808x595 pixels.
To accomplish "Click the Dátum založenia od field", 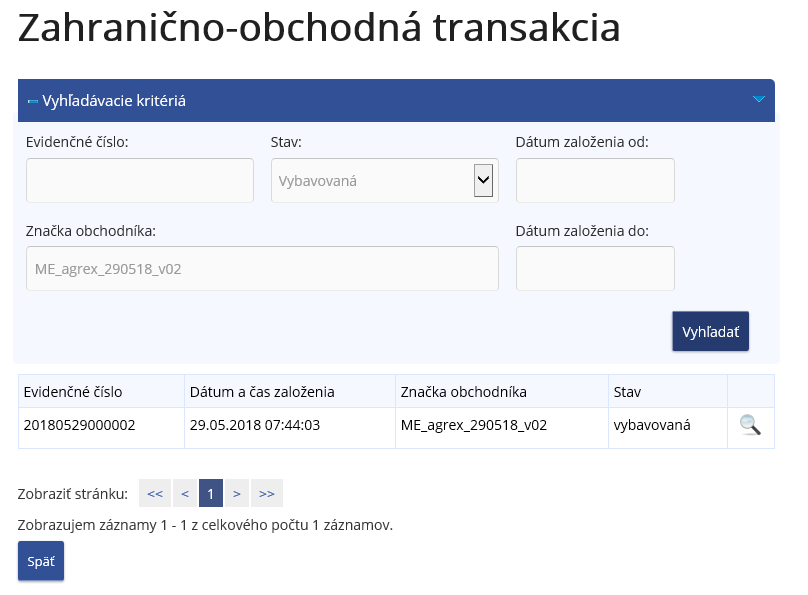I will tap(595, 181).
